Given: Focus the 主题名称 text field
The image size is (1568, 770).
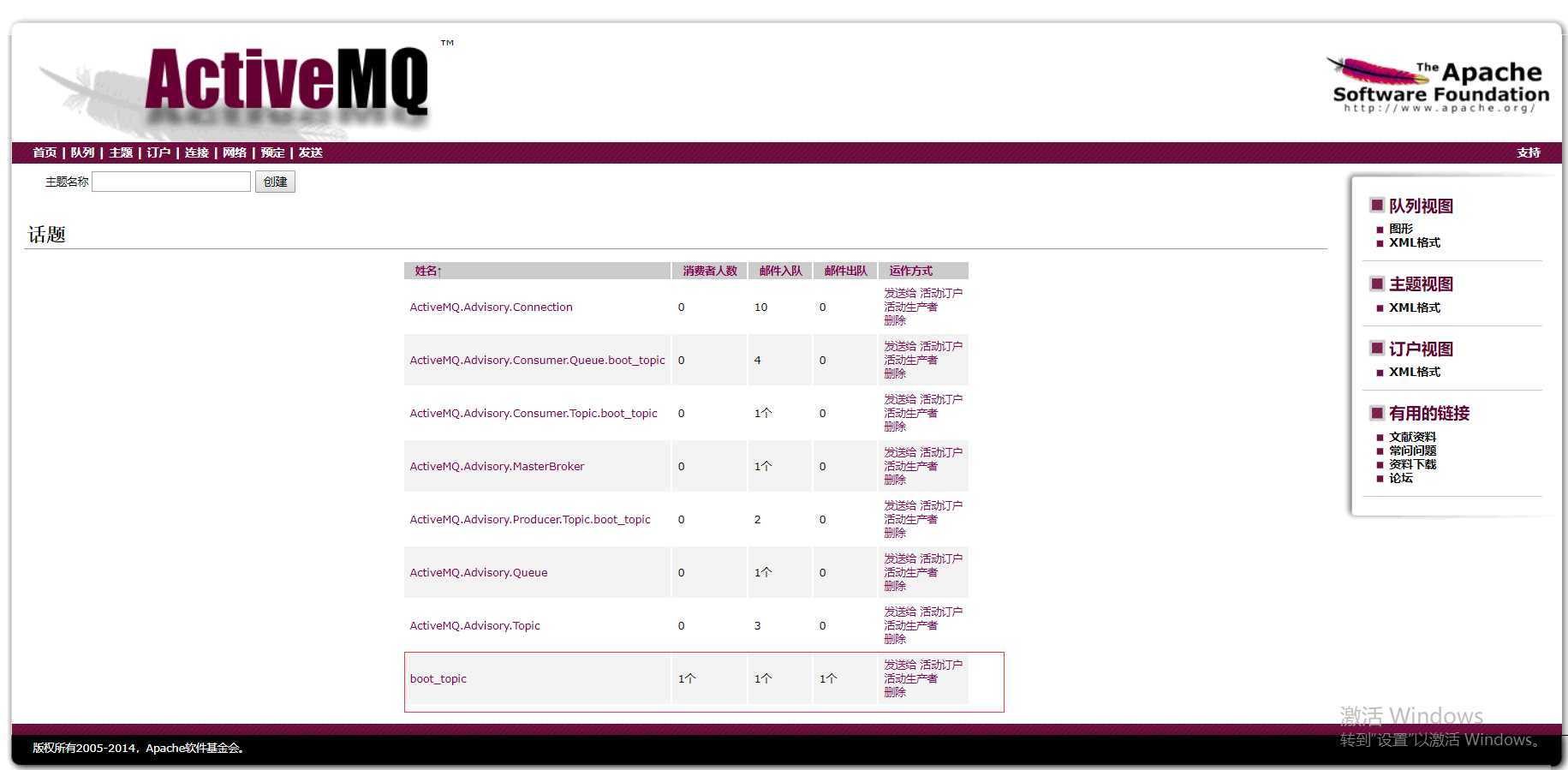Looking at the screenshot, I should point(171,182).
